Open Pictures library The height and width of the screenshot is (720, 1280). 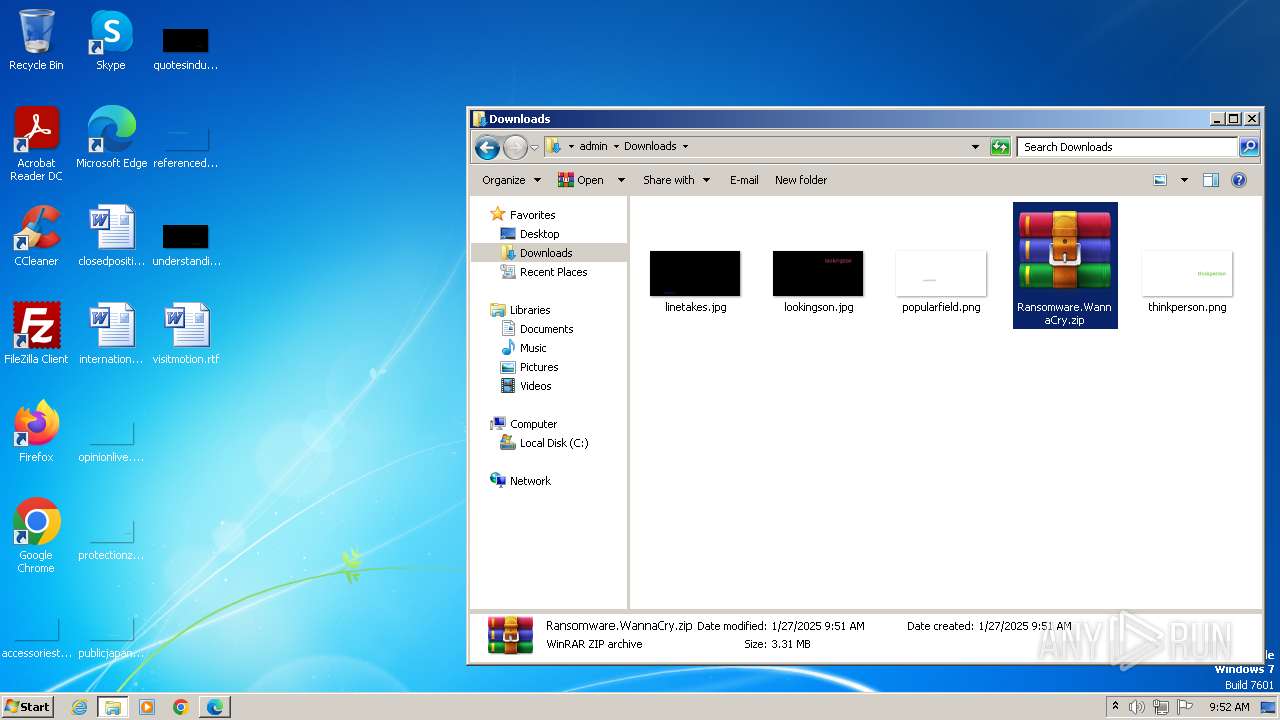[539, 367]
